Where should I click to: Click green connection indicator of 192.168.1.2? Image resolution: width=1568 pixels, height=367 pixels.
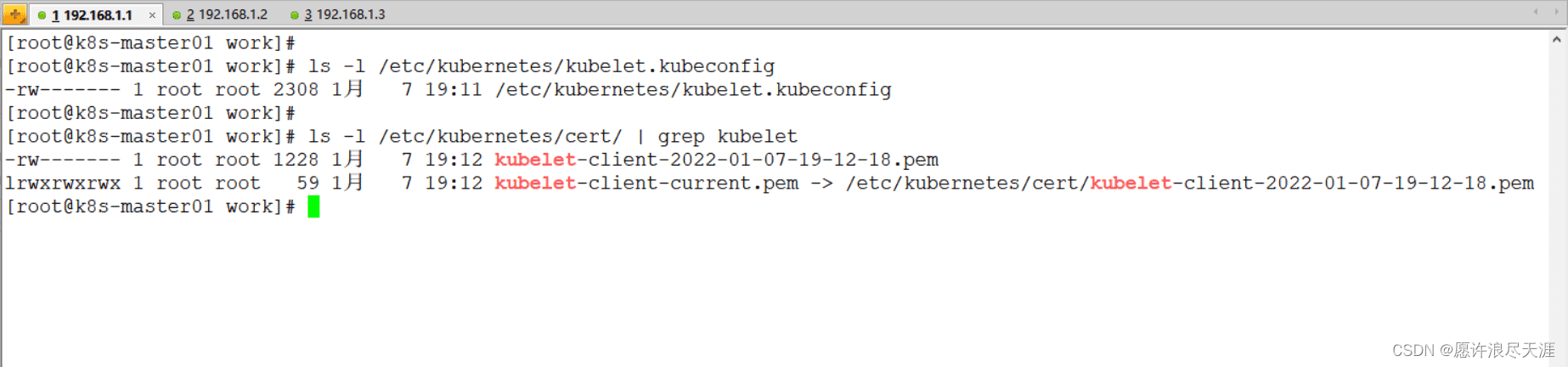coord(177,15)
